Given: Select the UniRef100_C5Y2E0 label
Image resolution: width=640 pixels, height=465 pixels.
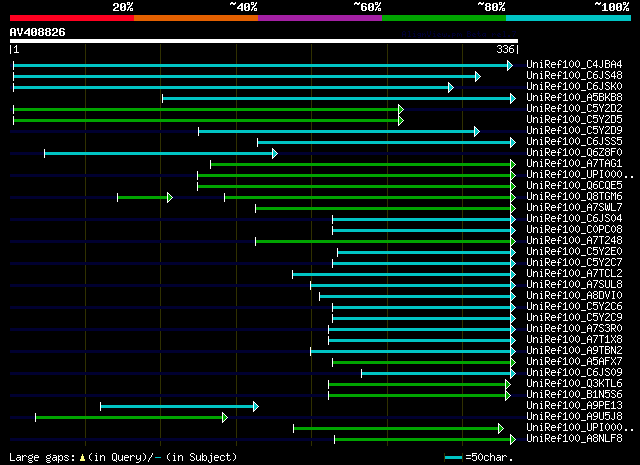Looking at the screenshot, I should point(574,251).
